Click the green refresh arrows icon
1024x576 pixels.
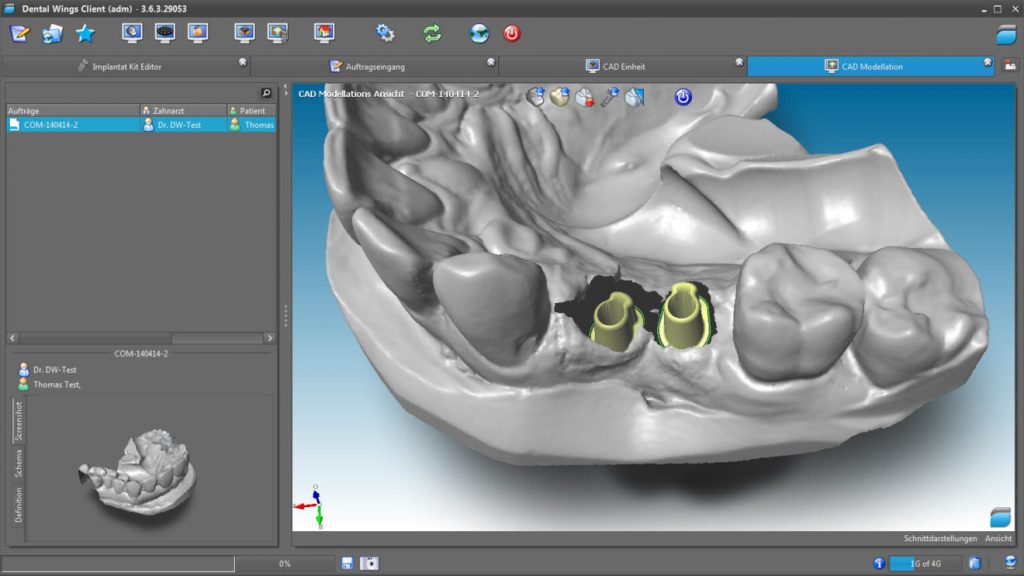click(x=432, y=33)
